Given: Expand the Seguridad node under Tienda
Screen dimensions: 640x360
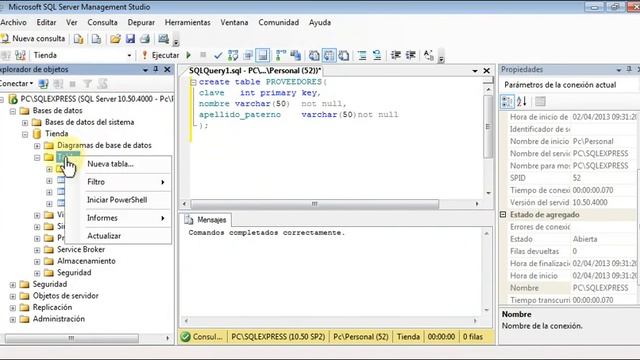Looking at the screenshot, I should click(37, 273).
